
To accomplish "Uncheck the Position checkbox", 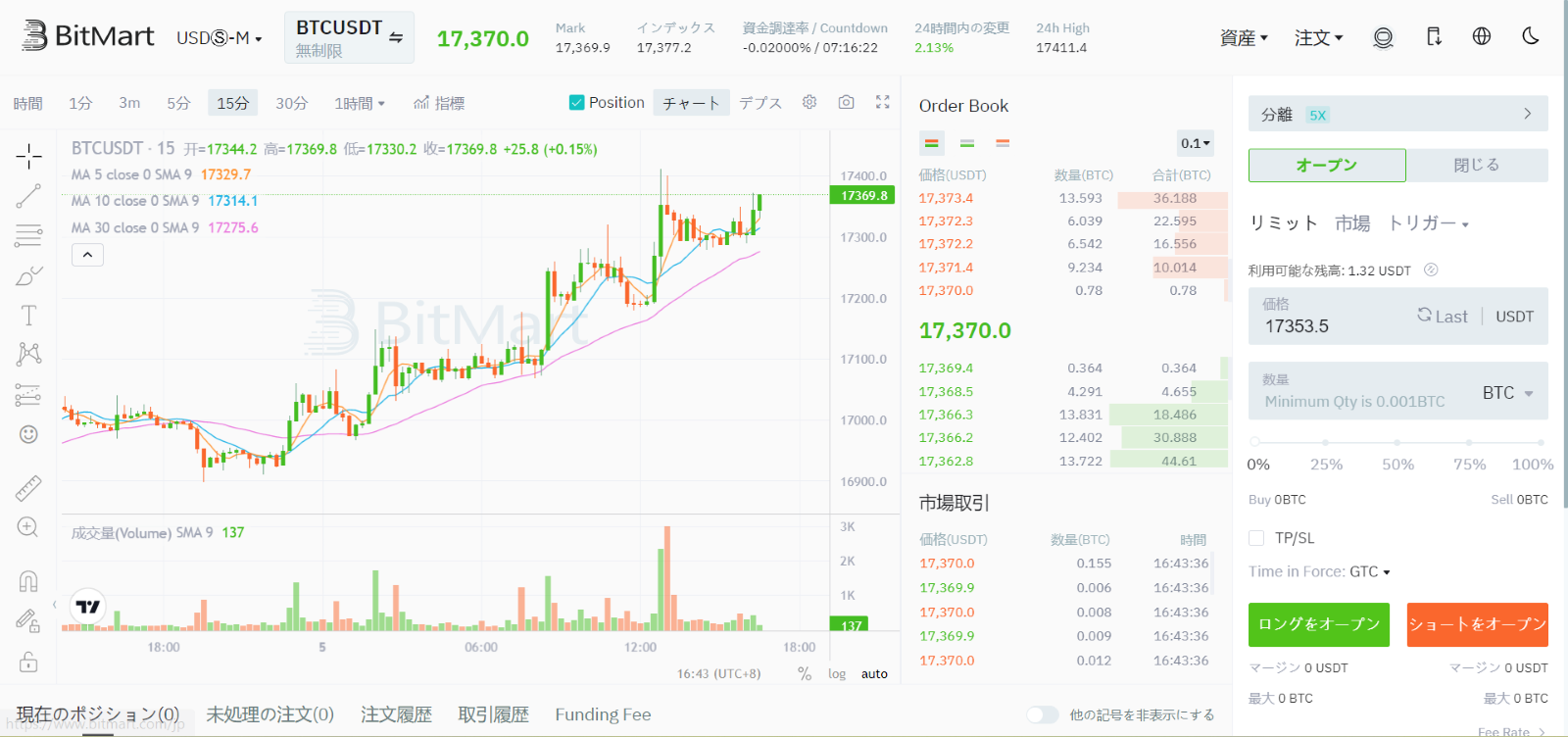I will tap(577, 103).
